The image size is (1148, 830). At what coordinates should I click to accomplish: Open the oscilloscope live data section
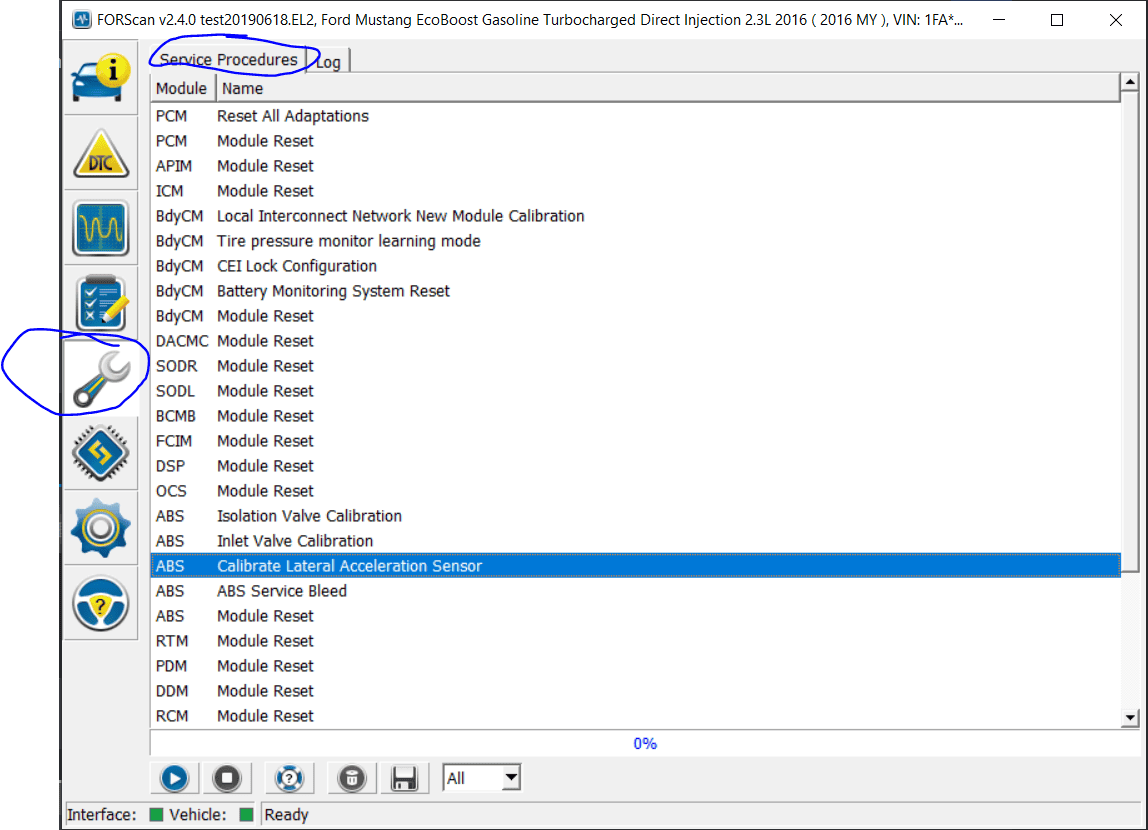coord(101,228)
